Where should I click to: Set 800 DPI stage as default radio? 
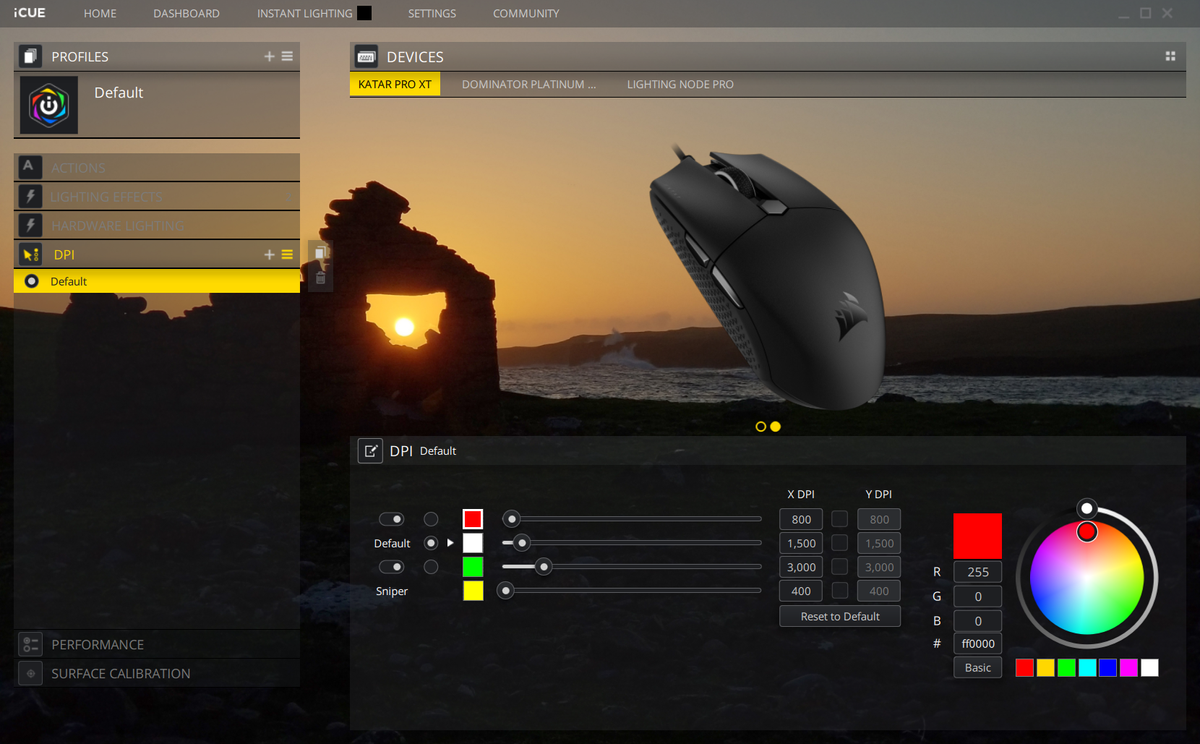[x=431, y=519]
